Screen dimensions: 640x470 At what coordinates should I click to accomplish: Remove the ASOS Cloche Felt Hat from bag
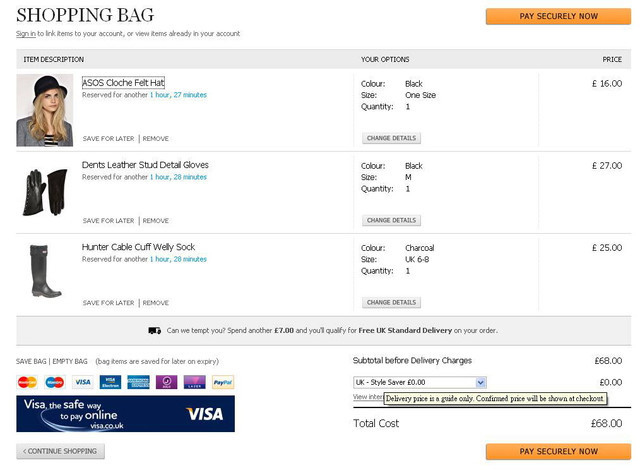(x=156, y=139)
